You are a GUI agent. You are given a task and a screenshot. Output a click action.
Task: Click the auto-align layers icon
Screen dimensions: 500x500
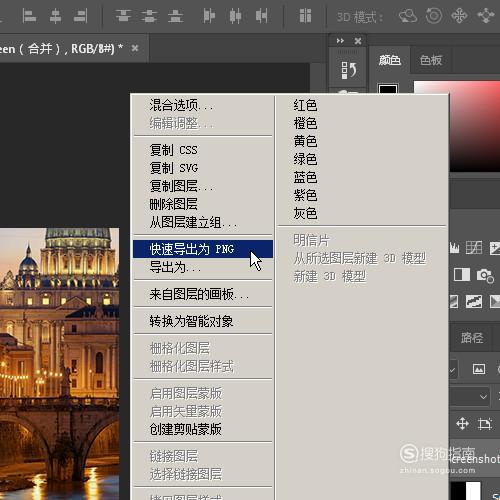coord(305,16)
